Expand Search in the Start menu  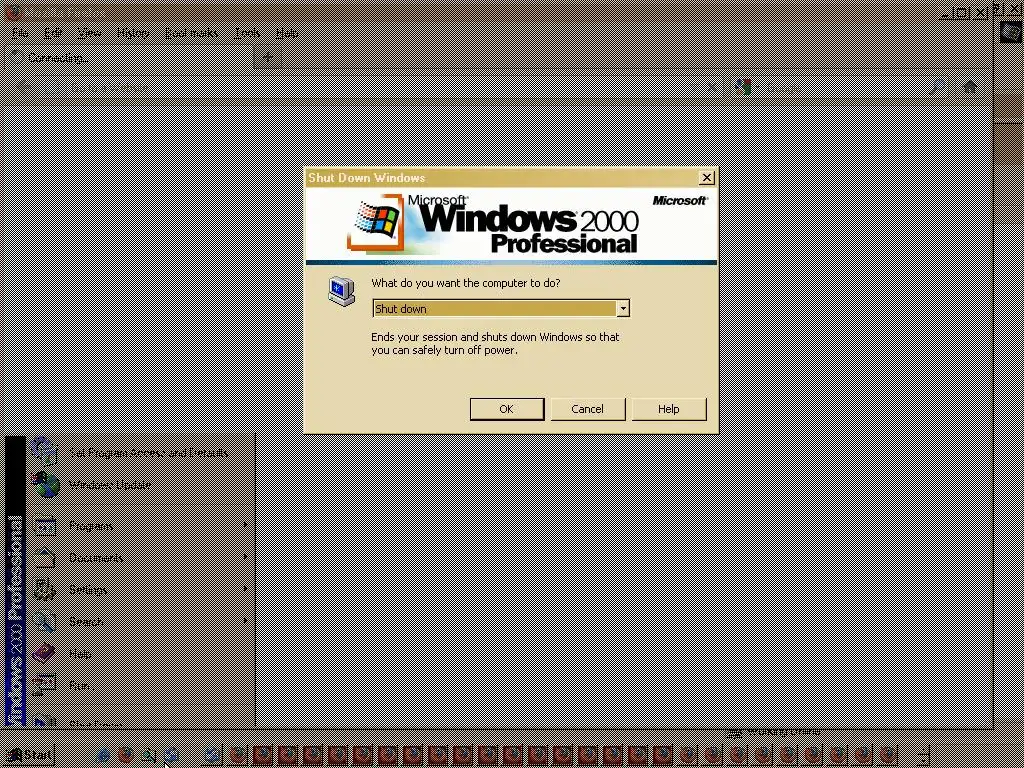(x=140, y=621)
